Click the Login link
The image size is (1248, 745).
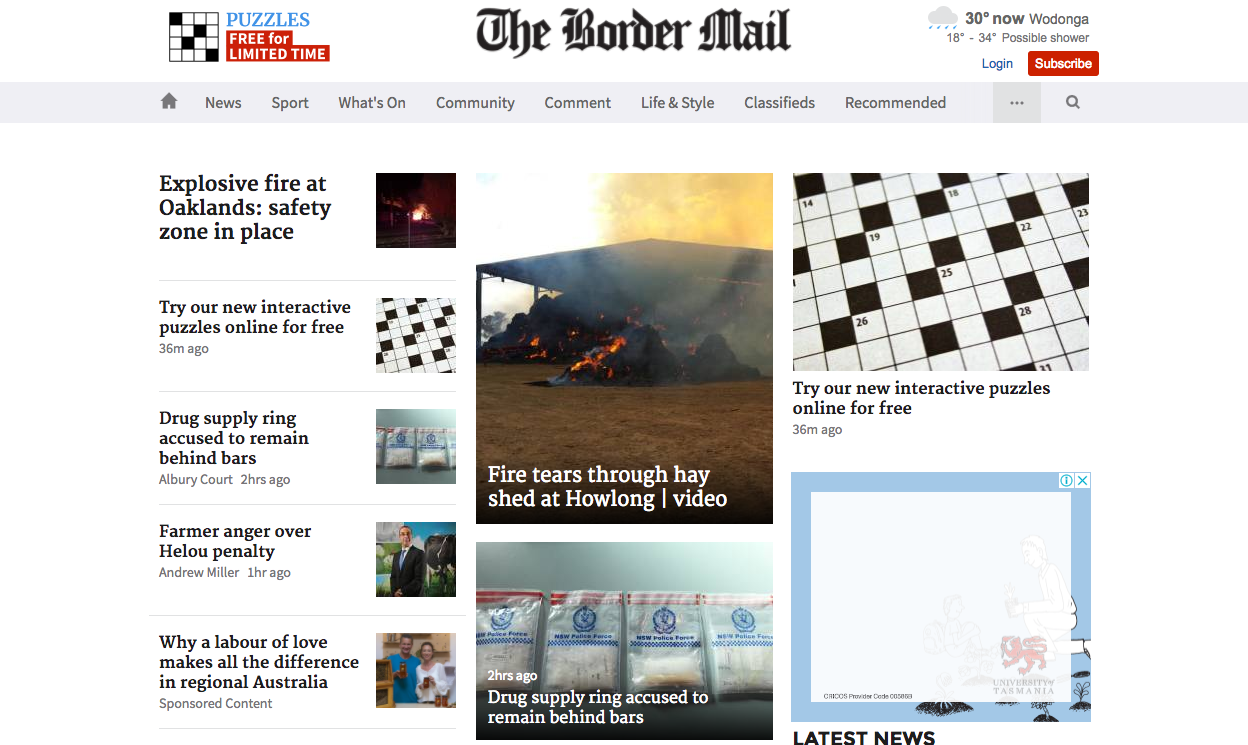click(x=997, y=63)
